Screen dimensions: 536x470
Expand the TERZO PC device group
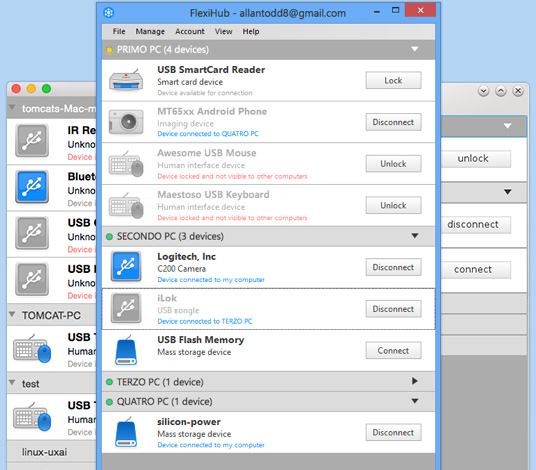(x=415, y=381)
